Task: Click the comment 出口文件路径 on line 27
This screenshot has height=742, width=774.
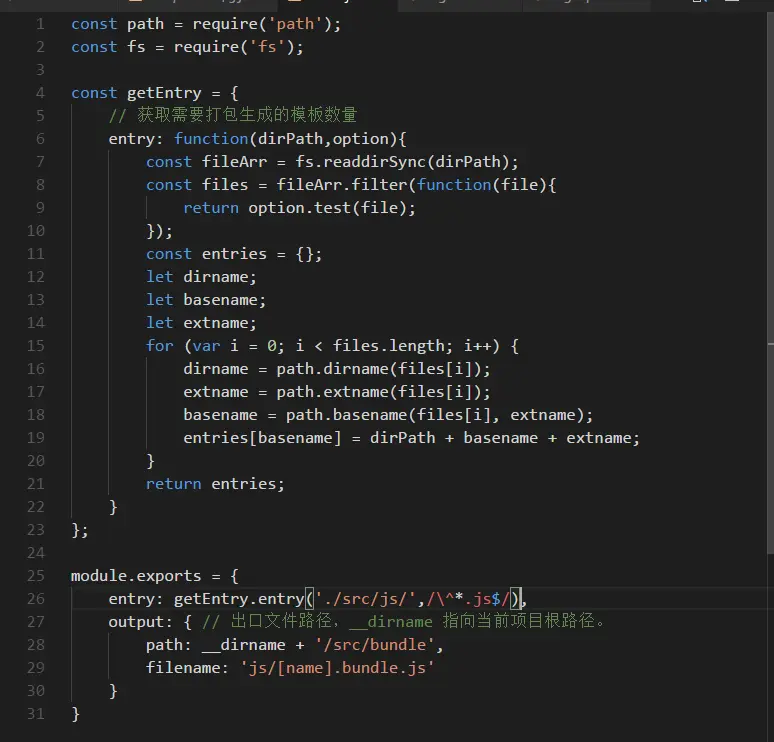Action: [x=281, y=621]
